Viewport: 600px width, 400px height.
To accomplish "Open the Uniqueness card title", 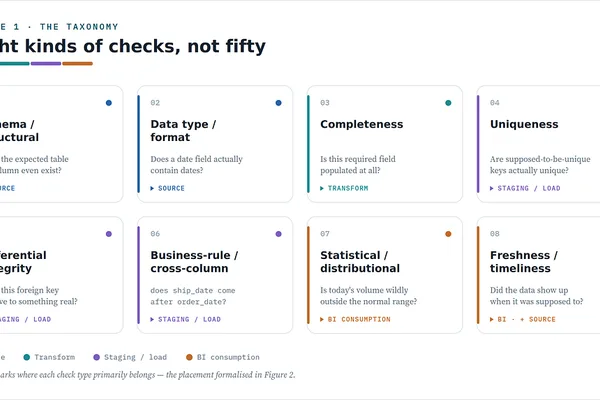I will [x=524, y=124].
